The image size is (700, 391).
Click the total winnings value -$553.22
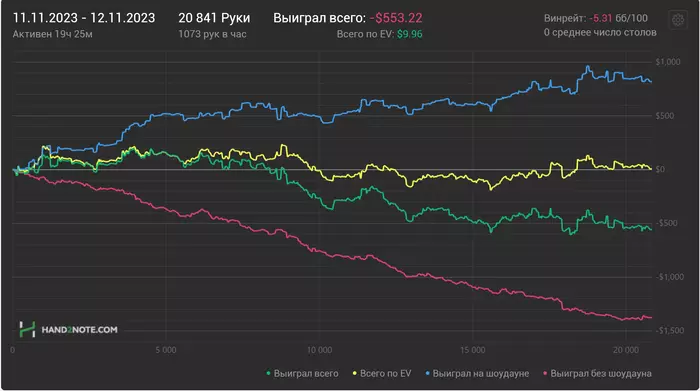tap(396, 18)
